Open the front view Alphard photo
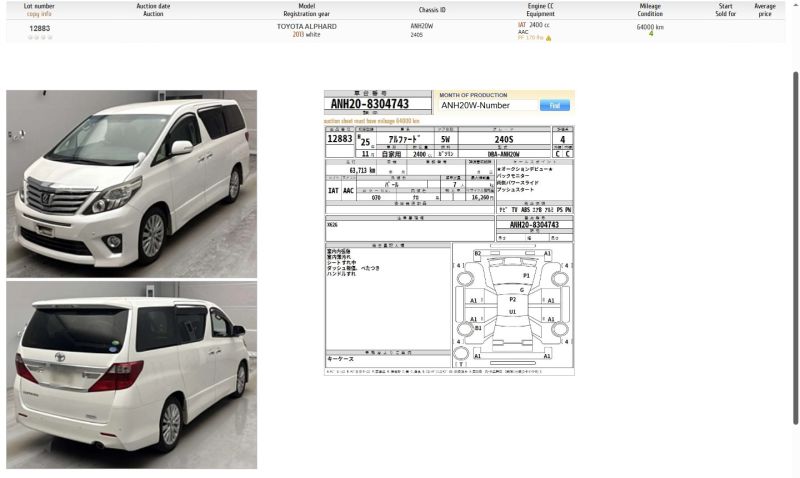This screenshot has width=800, height=478. [132, 184]
